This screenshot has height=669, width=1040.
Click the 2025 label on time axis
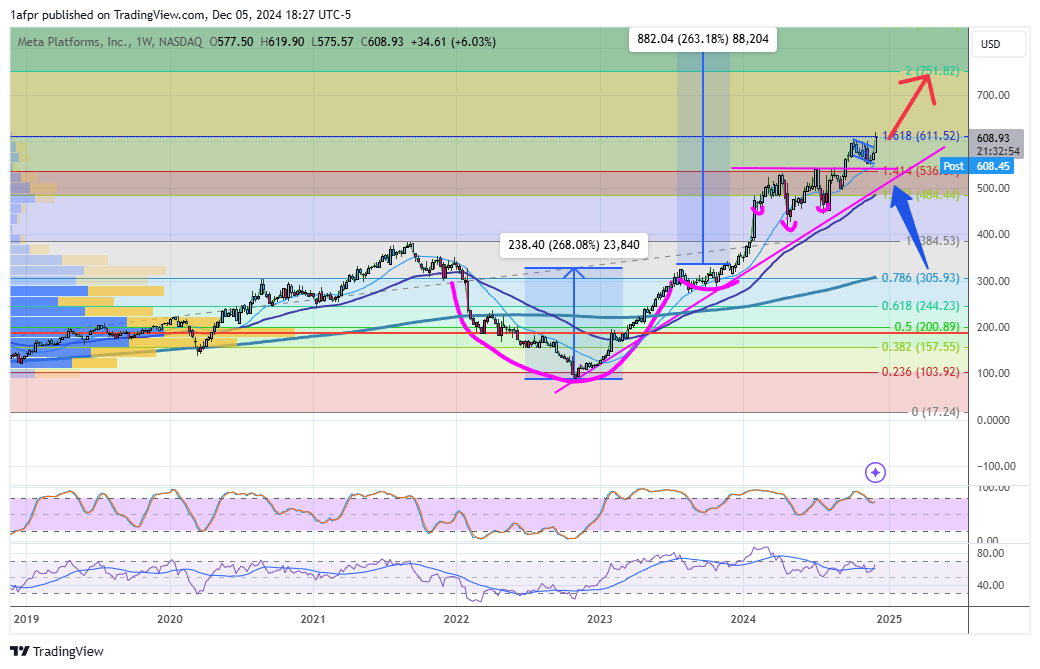889,619
